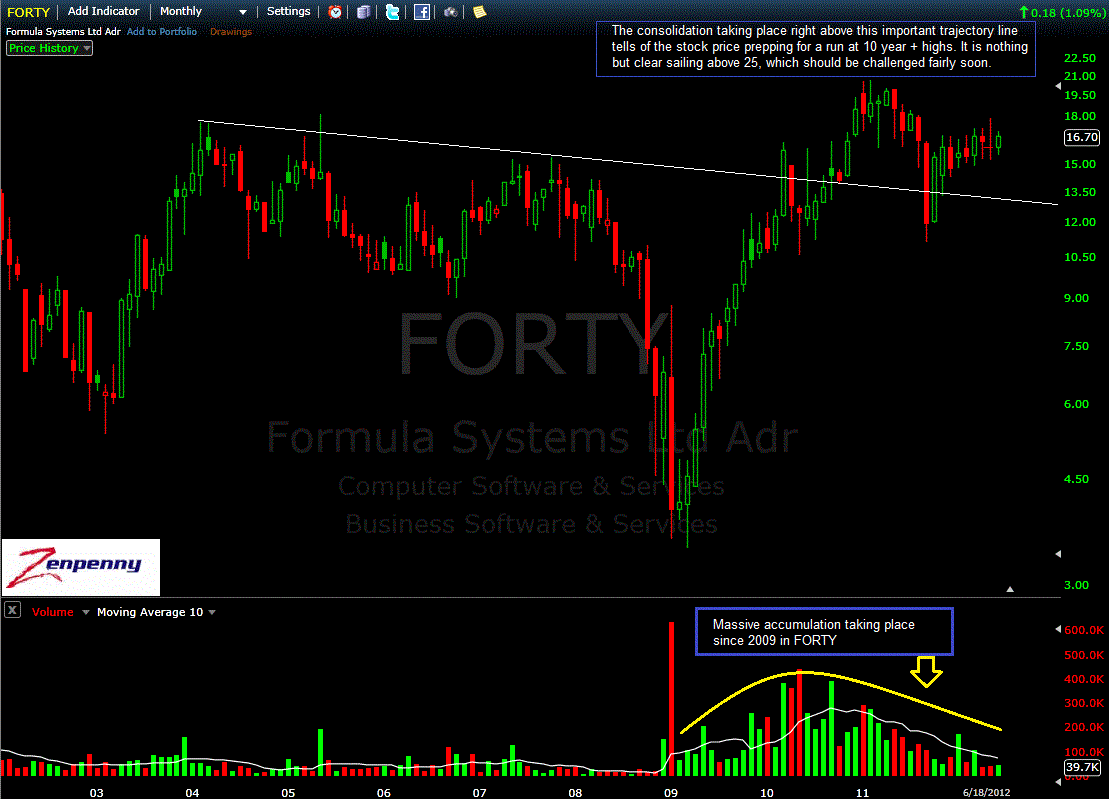Click Add to Portfolio link
Image resolution: width=1109 pixels, height=799 pixels.
(x=162, y=32)
